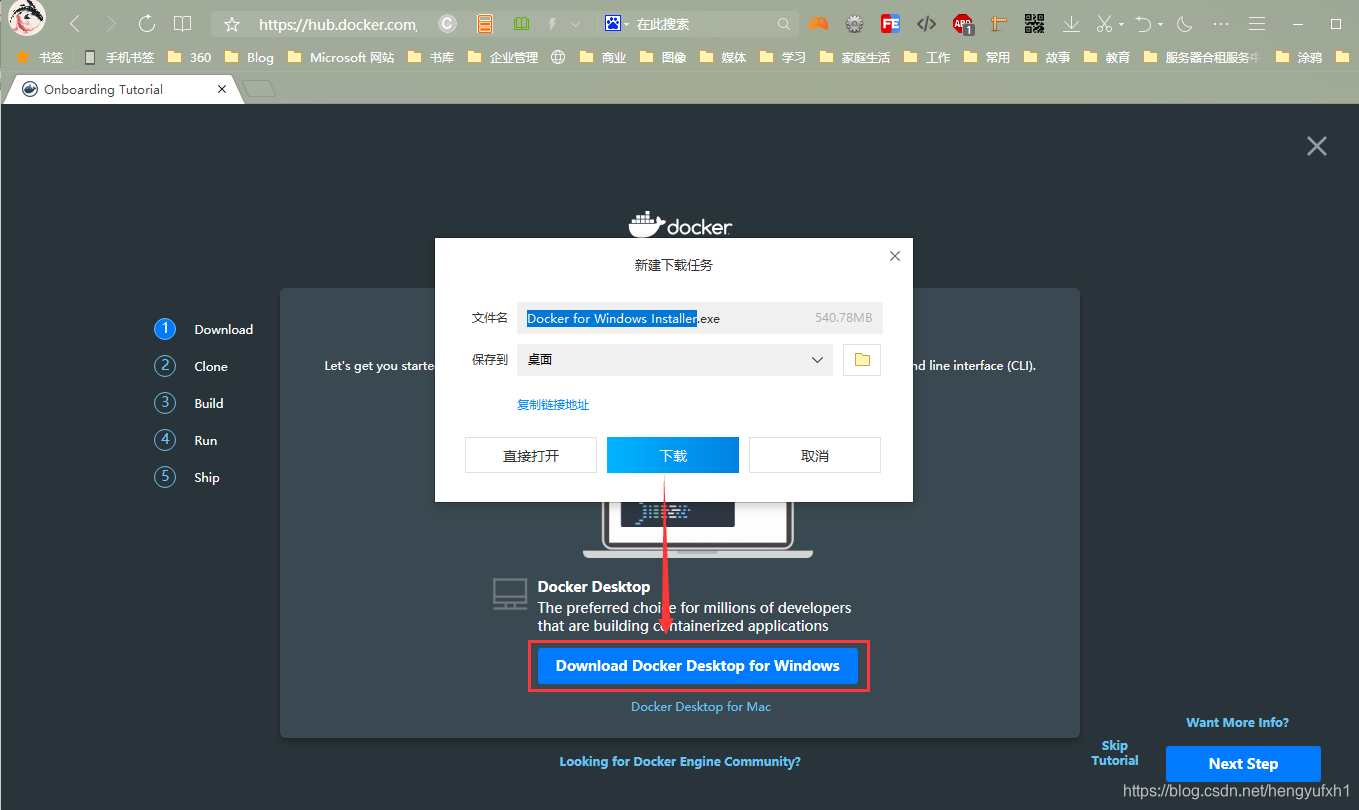
Task: Expand the 保存到 location dropdown
Action: pos(674,360)
